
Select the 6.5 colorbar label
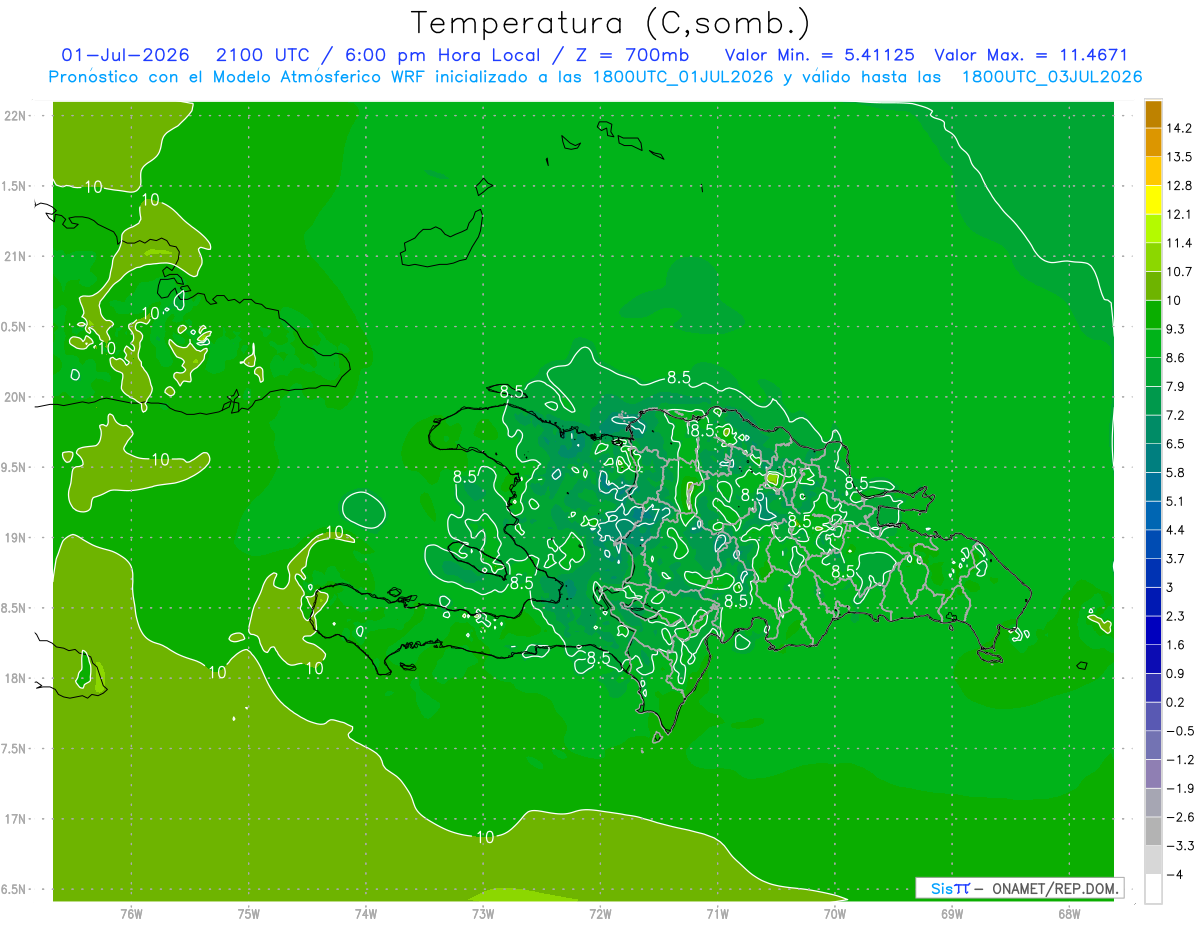(x=1175, y=444)
